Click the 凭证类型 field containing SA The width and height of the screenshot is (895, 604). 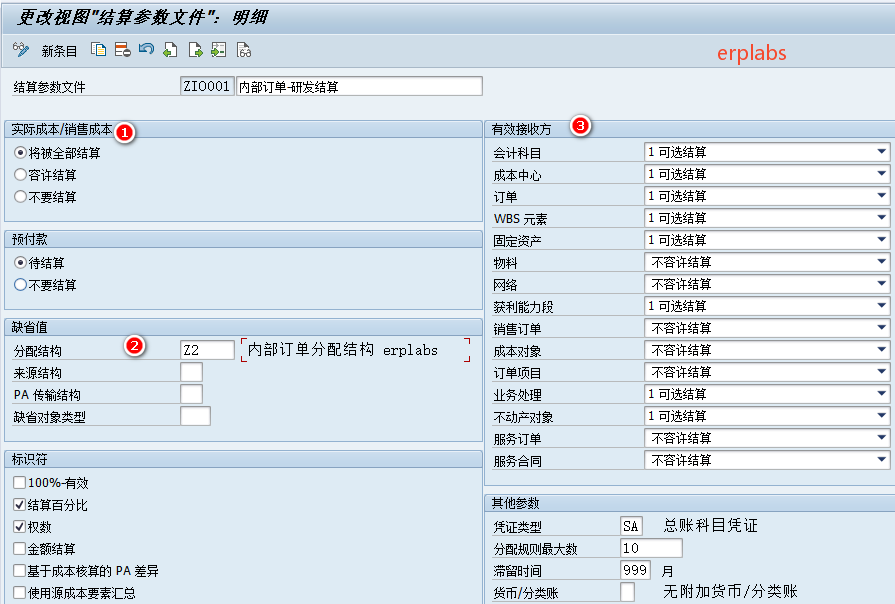(631, 526)
